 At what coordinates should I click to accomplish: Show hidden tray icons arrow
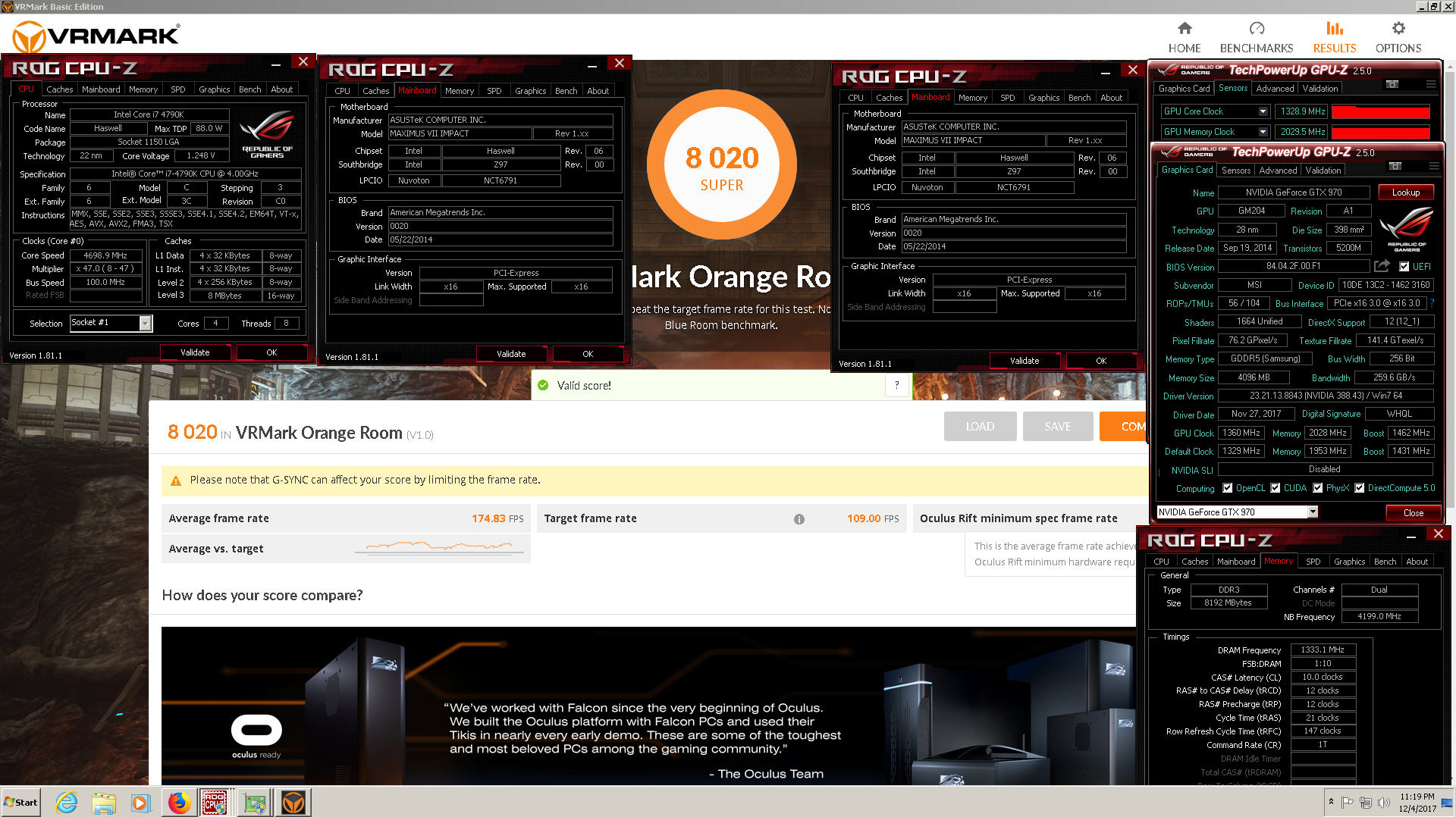click(1330, 802)
